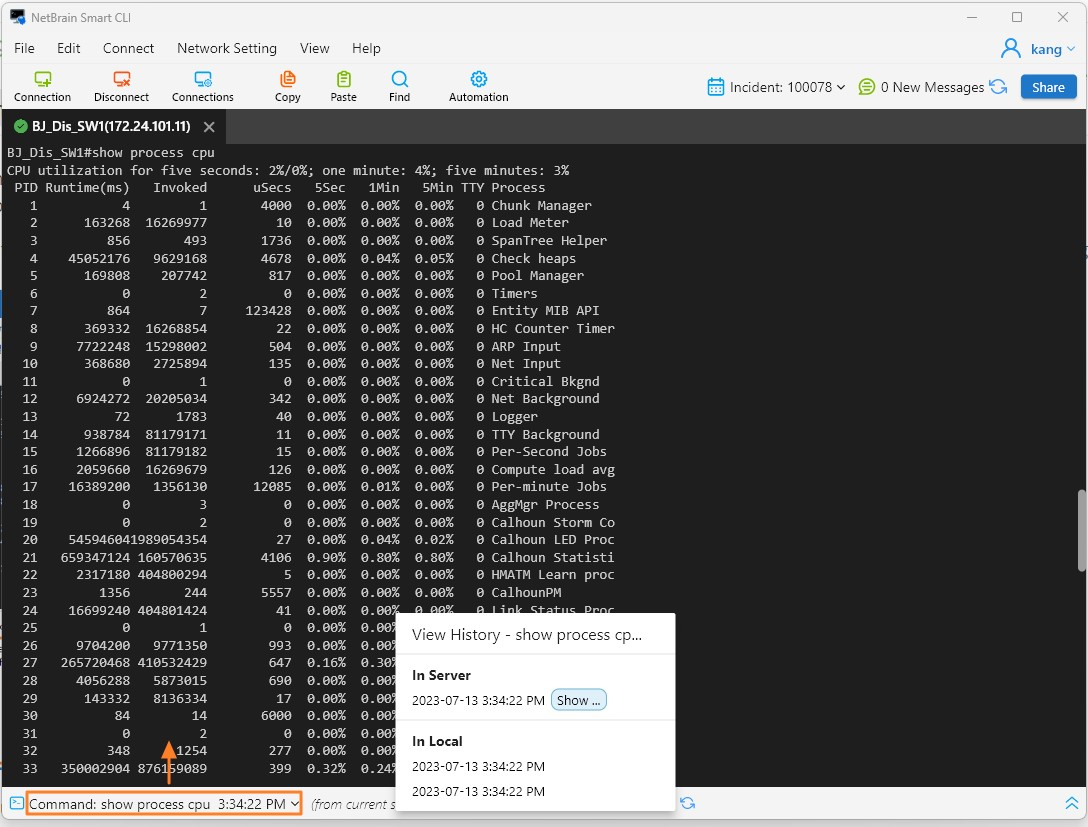This screenshot has height=827, width=1088.
Task: Refresh new messages with the sync icon
Action: tap(998, 87)
